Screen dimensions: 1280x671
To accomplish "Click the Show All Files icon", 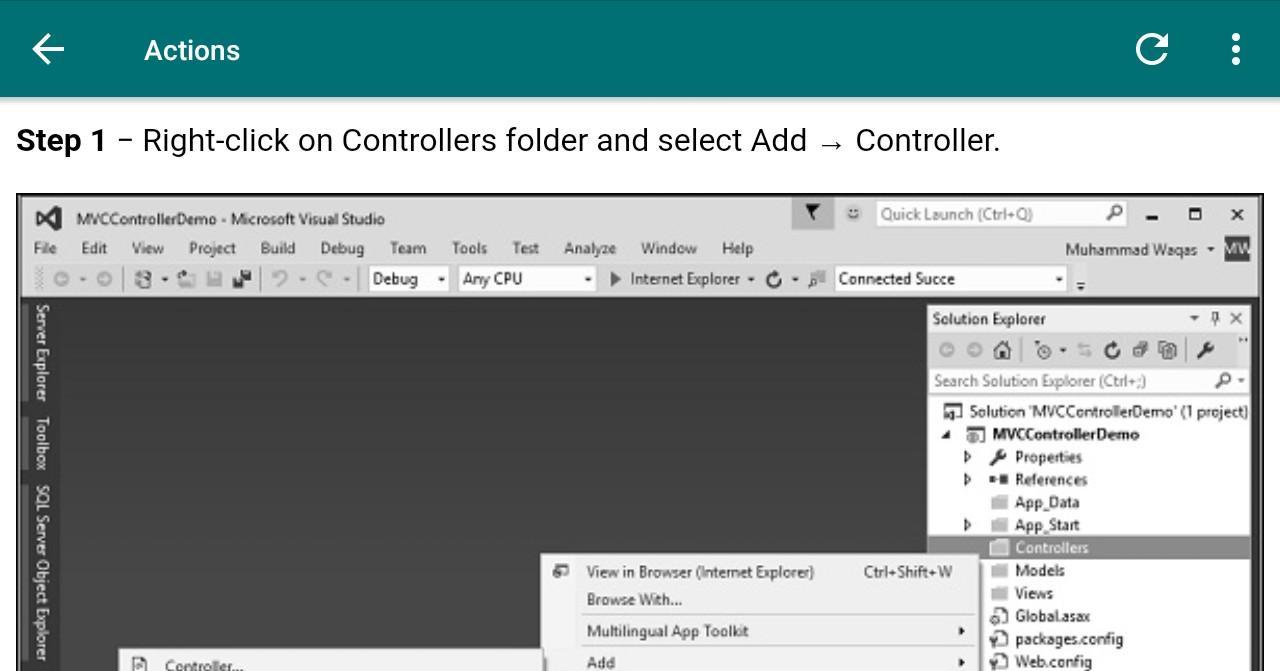I will click(1167, 350).
